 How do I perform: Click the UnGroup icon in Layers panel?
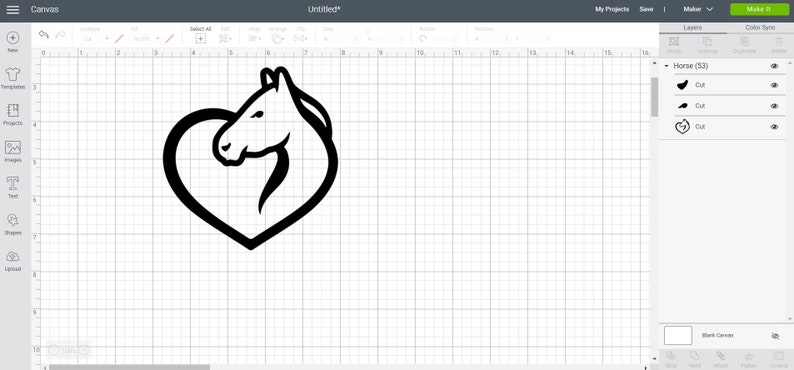tap(707, 42)
